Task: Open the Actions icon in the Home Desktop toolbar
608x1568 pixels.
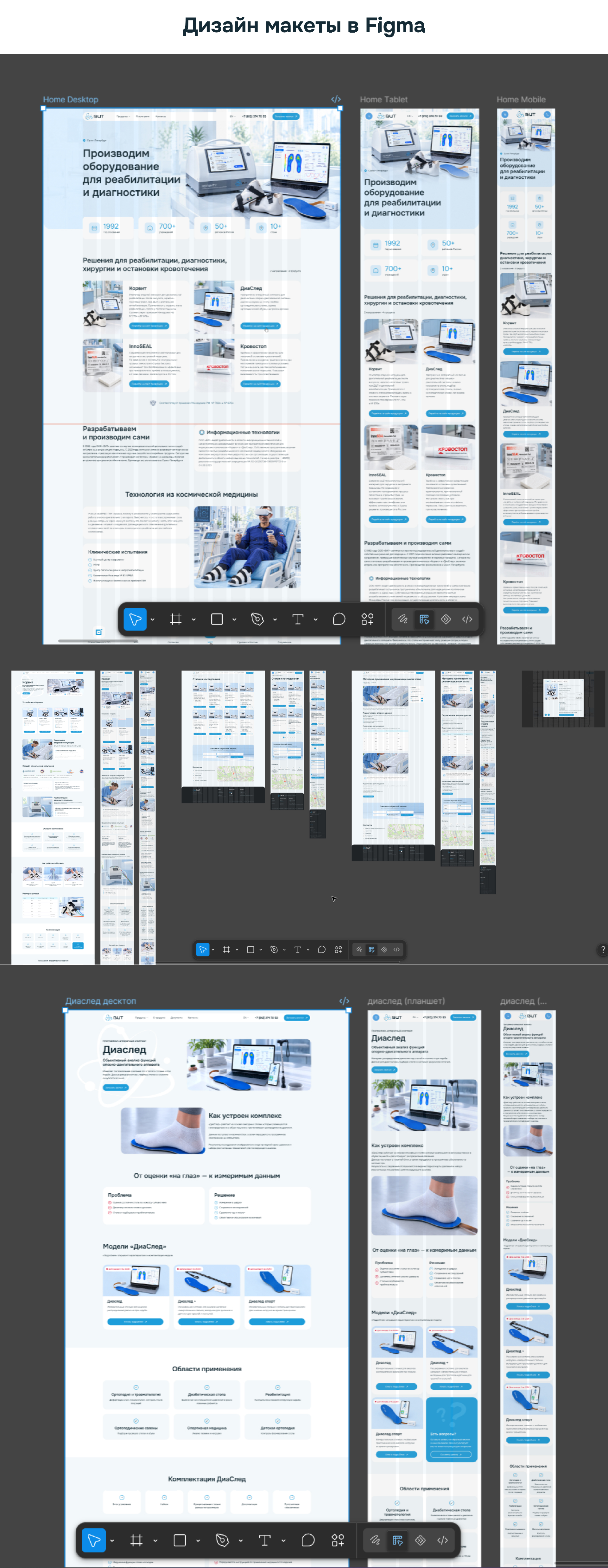Action: 368,620
